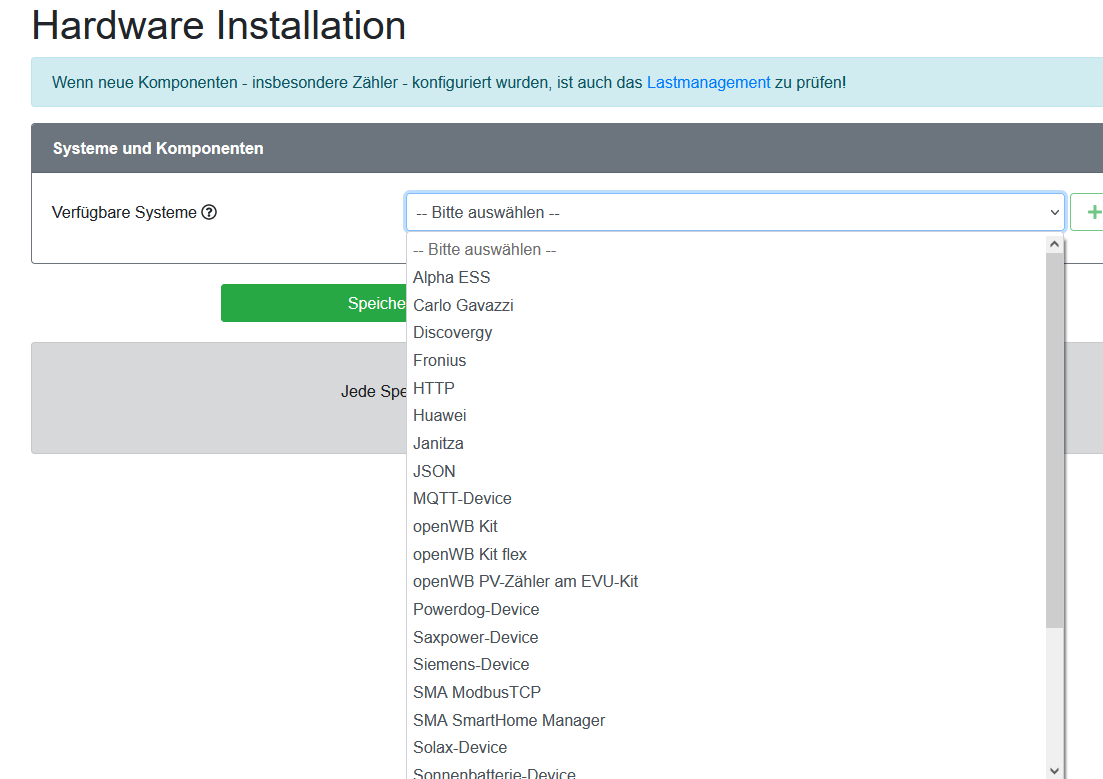
Task: Select SMA SmartHome Manager option
Action: click(509, 720)
